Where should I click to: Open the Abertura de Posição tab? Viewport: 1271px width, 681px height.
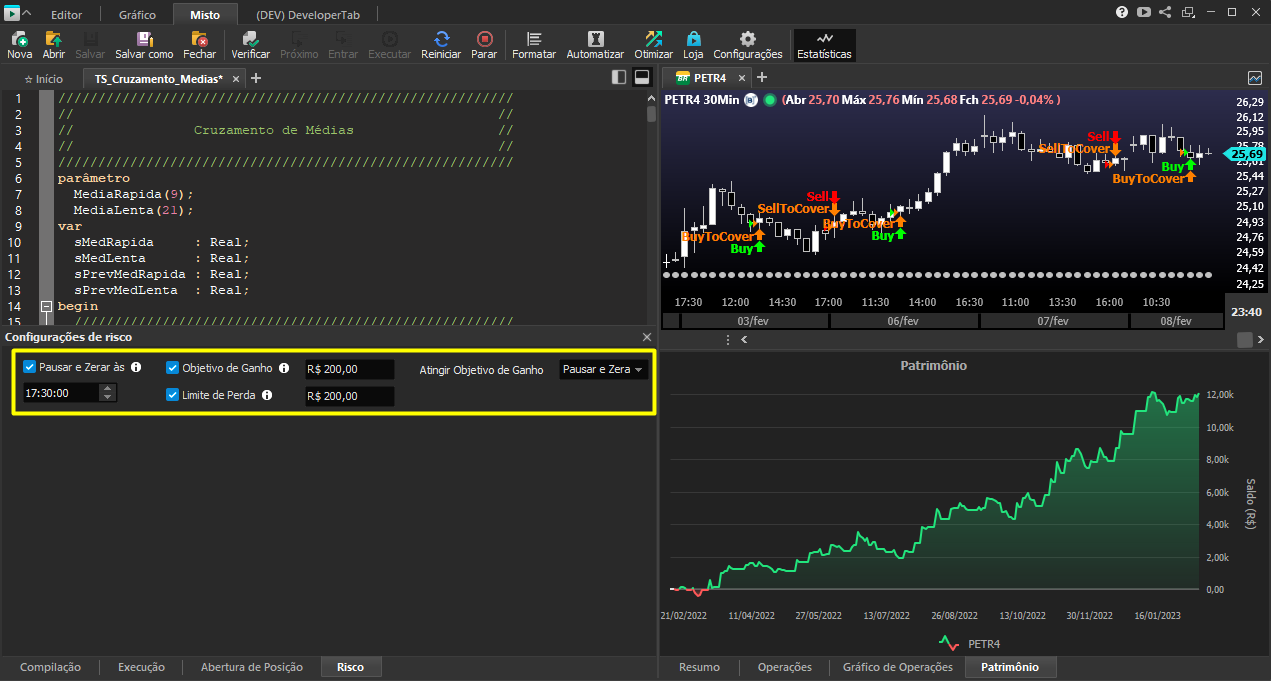(250, 667)
